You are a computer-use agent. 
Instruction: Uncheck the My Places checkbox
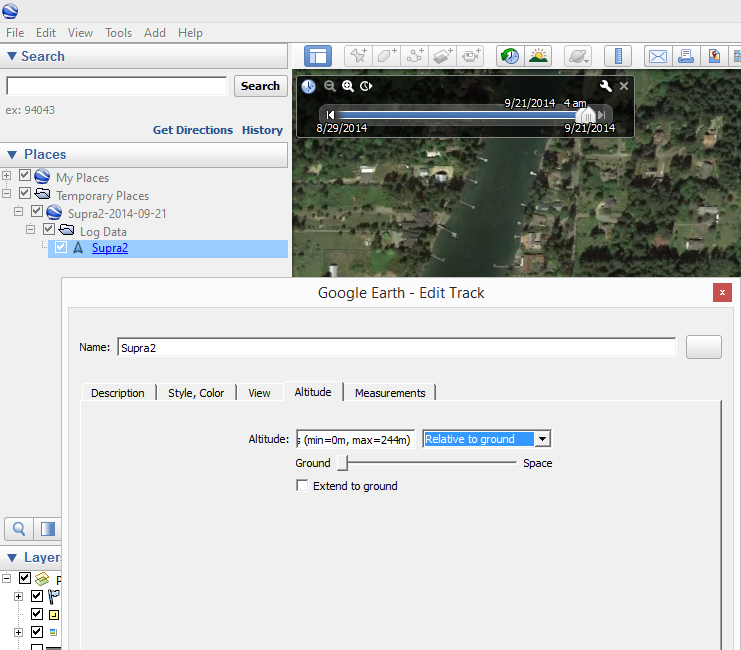pos(25,175)
